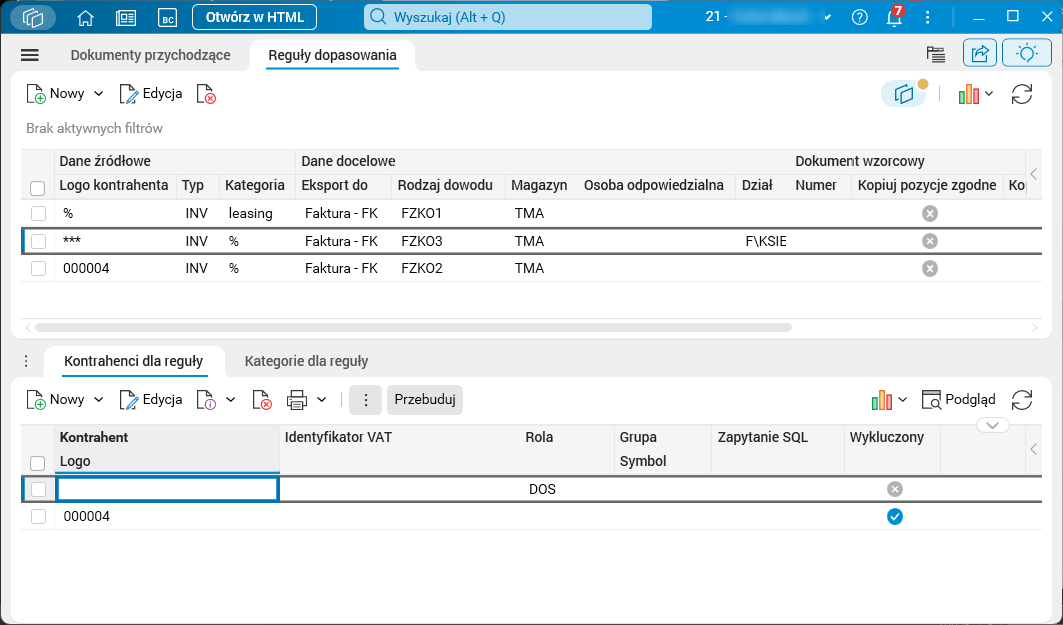Toggle the blue Wykluczony checkmark for 000004

pyautogui.click(x=895, y=517)
